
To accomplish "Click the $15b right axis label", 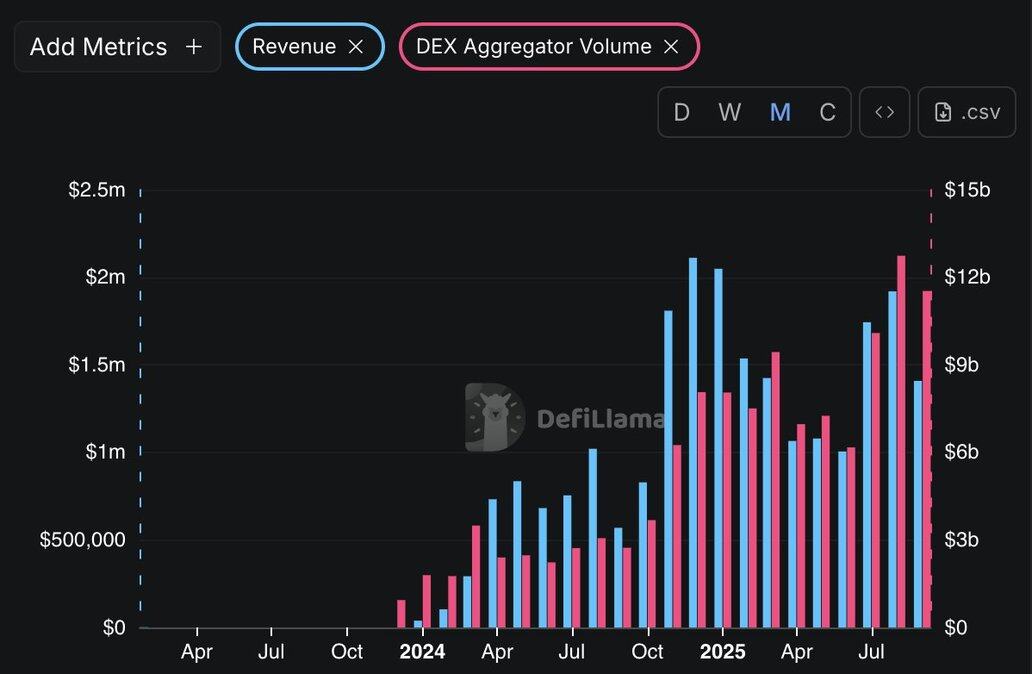I will [x=966, y=190].
